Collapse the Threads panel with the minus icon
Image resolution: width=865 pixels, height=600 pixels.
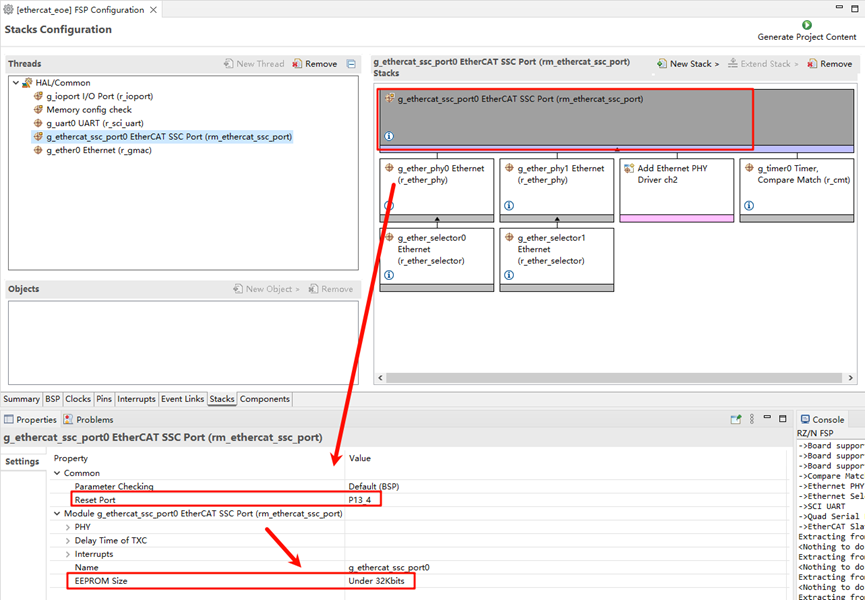click(x=351, y=64)
